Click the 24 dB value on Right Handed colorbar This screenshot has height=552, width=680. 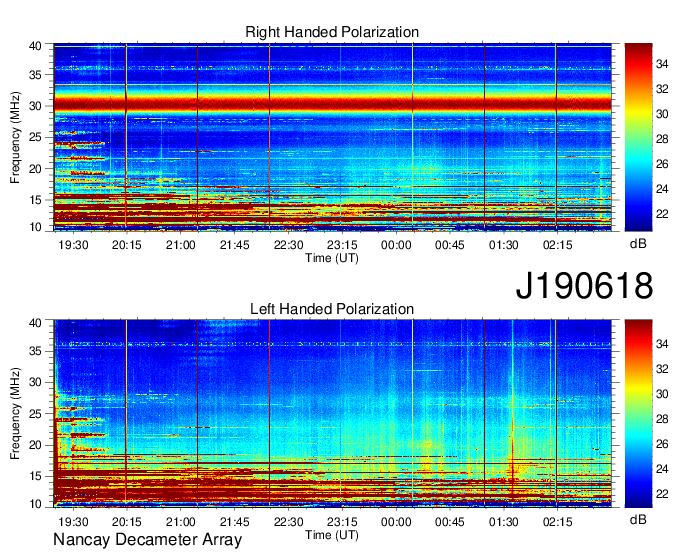(x=662, y=189)
